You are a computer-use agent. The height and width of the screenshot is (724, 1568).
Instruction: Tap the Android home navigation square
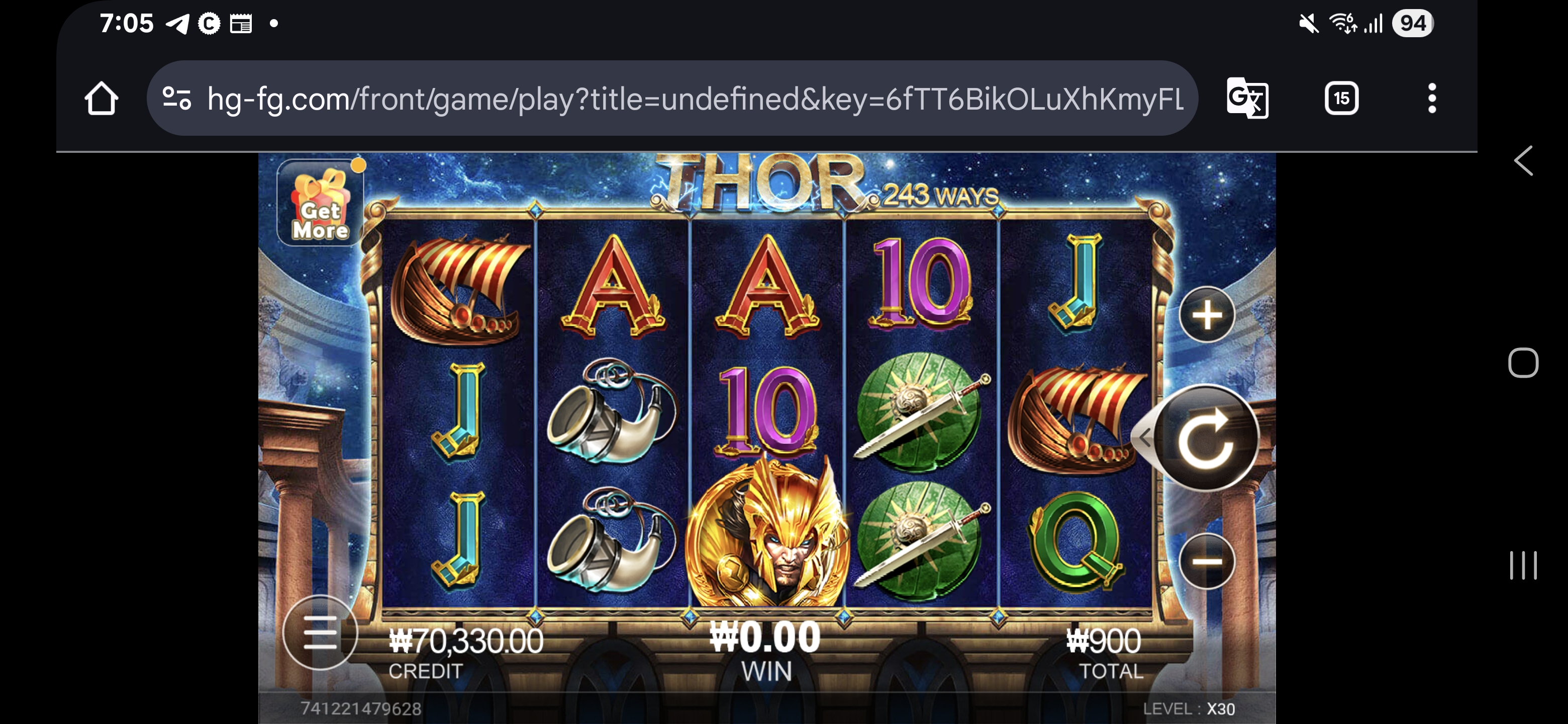coord(1523,363)
